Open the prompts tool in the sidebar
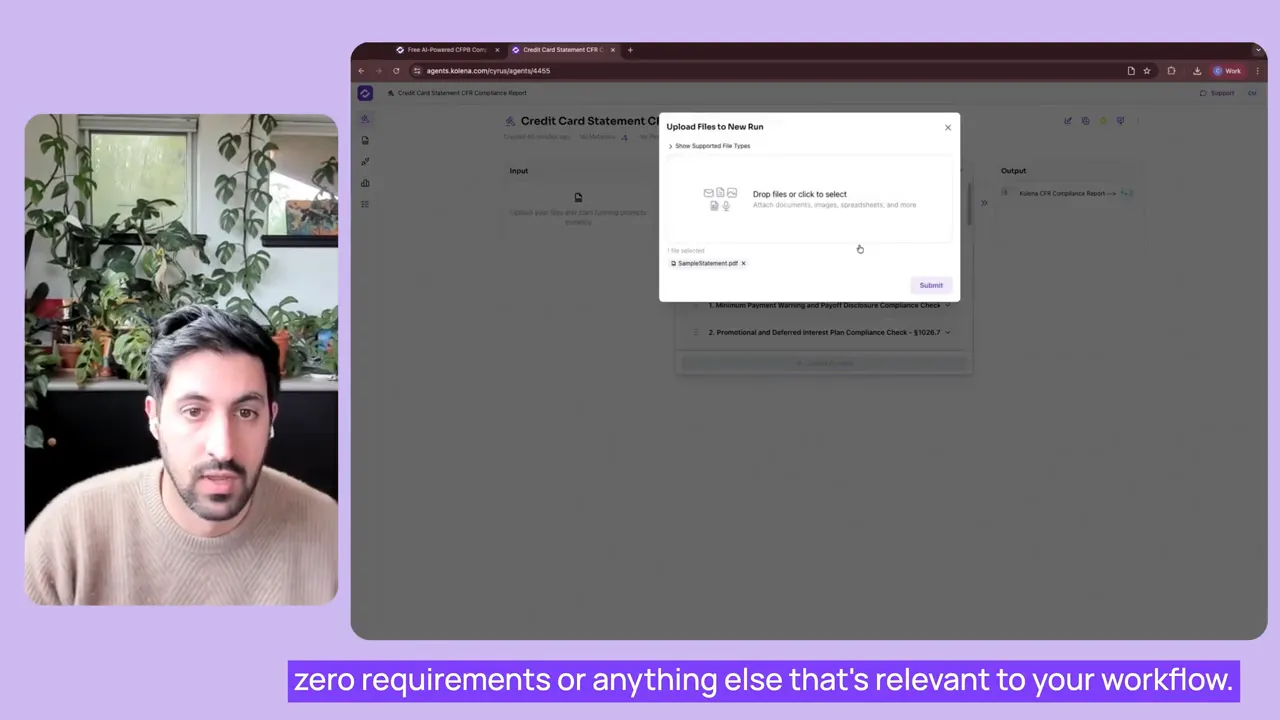Viewport: 1280px width, 720px height. point(365,161)
